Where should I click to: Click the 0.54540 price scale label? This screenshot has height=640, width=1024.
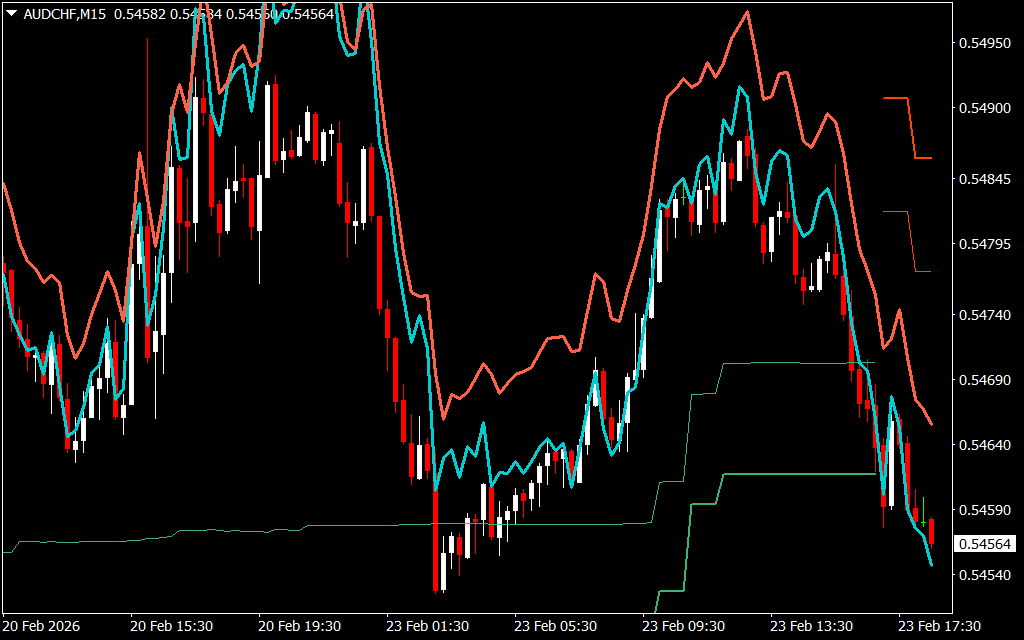(985, 576)
